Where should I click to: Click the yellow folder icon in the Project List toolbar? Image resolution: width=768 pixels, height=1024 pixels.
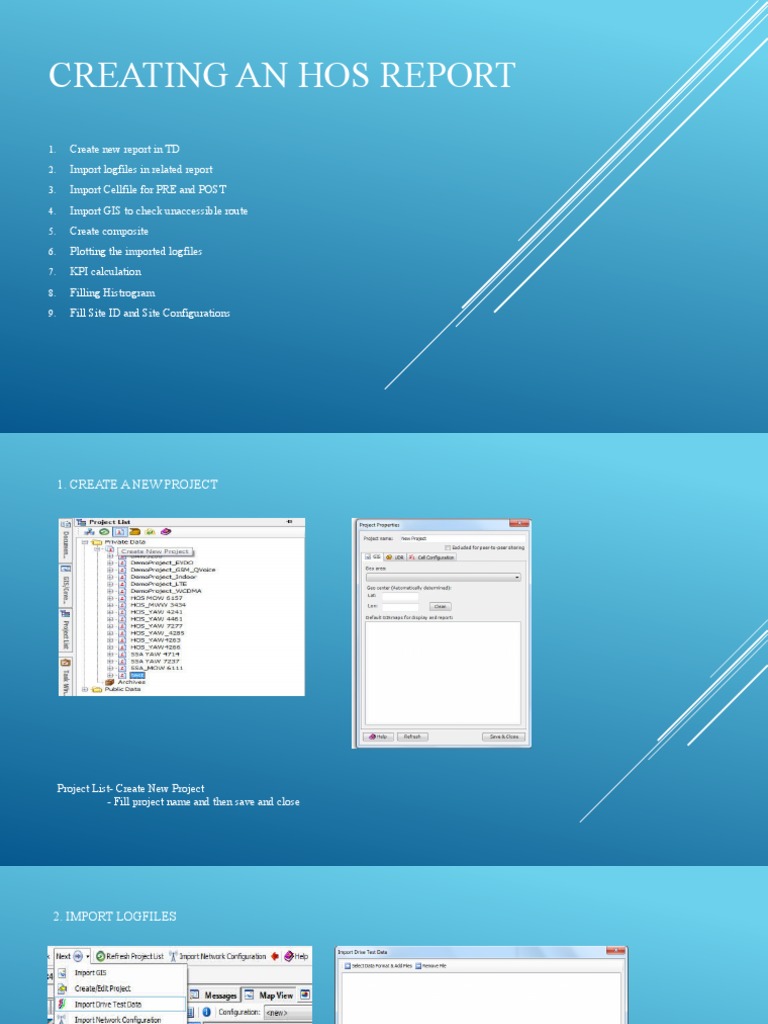point(135,532)
